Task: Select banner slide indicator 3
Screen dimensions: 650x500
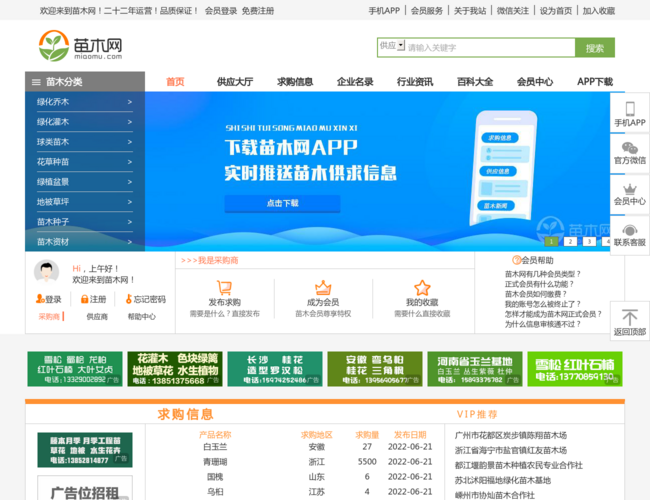Action: (589, 241)
